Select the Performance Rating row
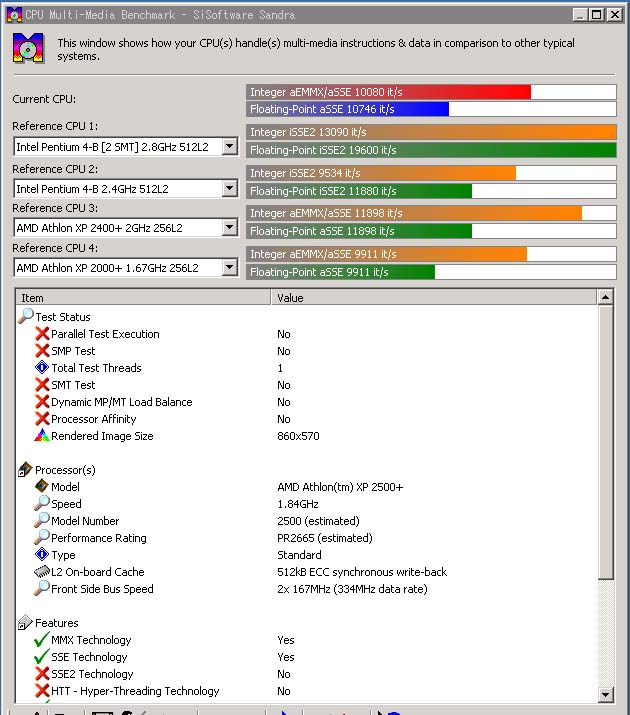This screenshot has width=630, height=715. pos(98,538)
